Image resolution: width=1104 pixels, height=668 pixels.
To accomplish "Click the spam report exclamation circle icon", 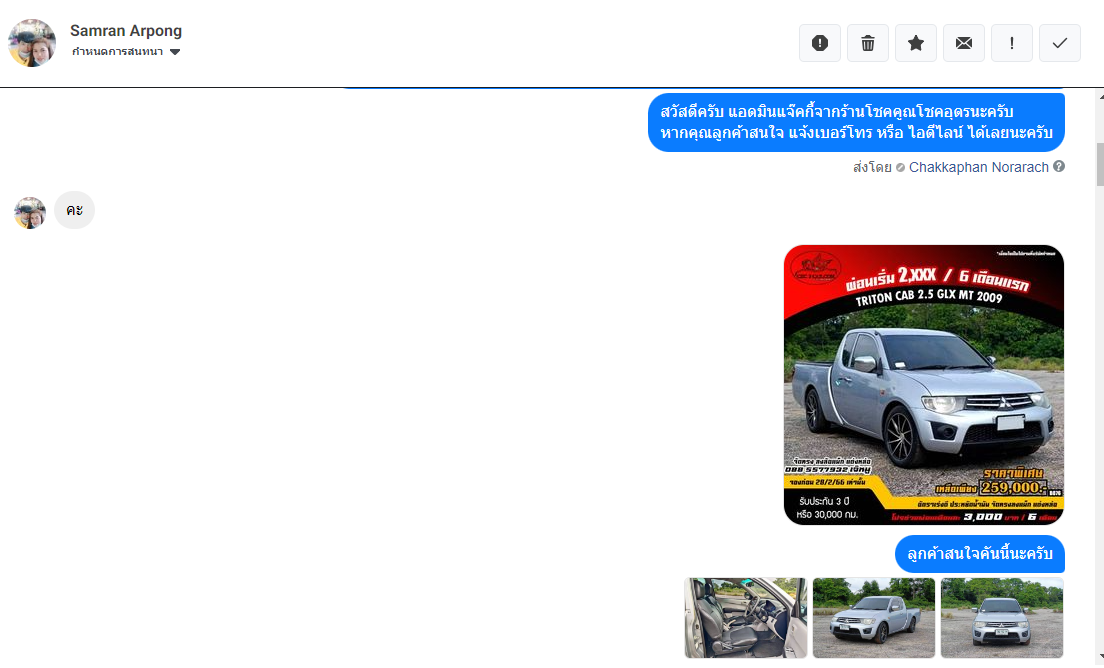I will click(x=820, y=43).
